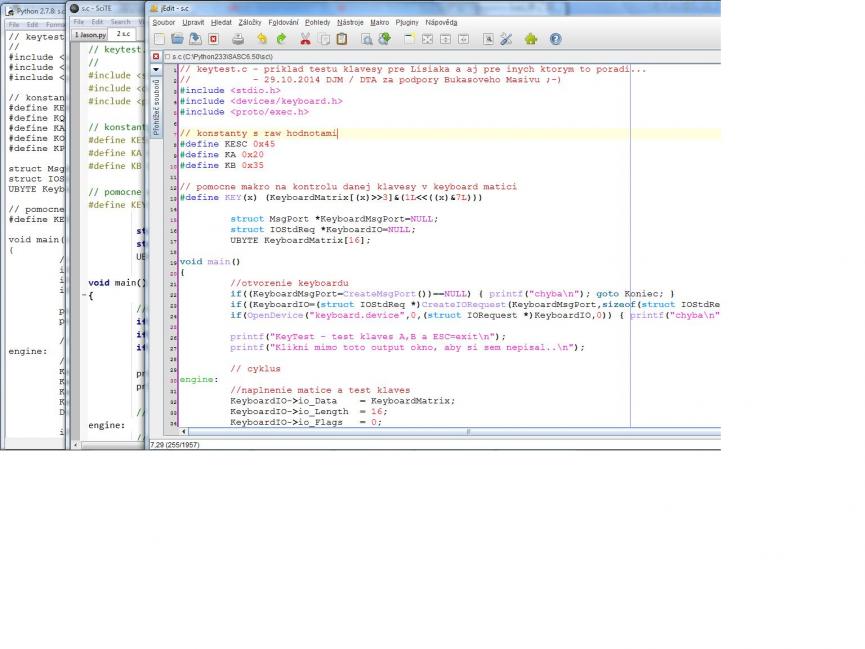Close the buffer with red X toolbar icon
This screenshot has width=865, height=649.
[213, 39]
